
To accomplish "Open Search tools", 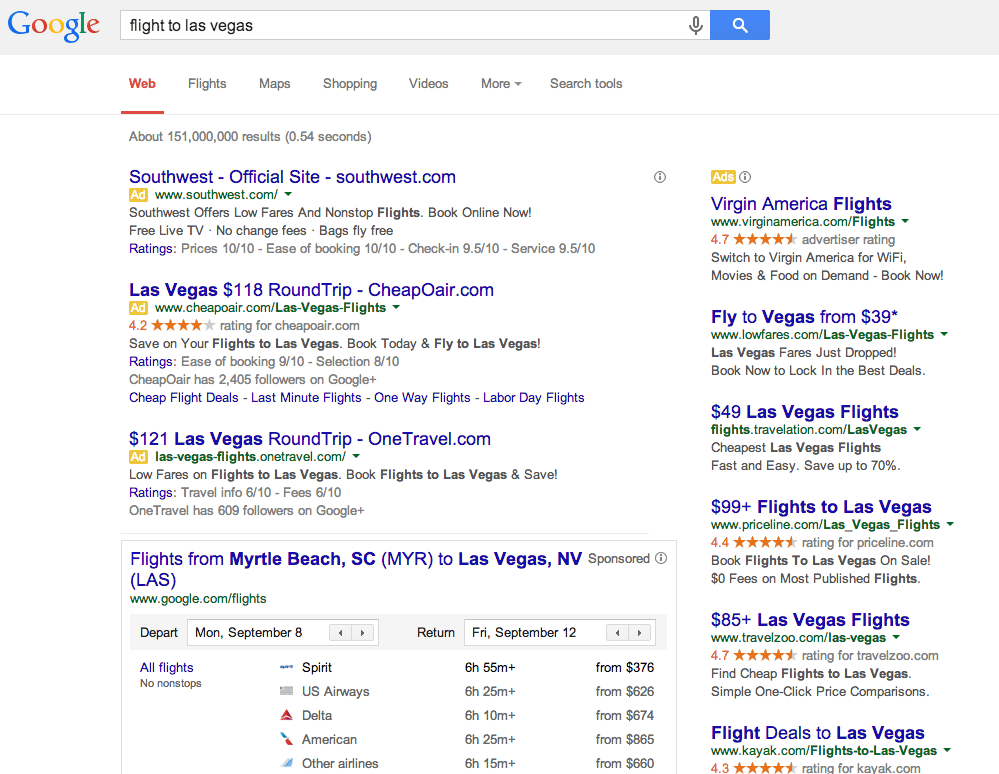I will click(586, 83).
